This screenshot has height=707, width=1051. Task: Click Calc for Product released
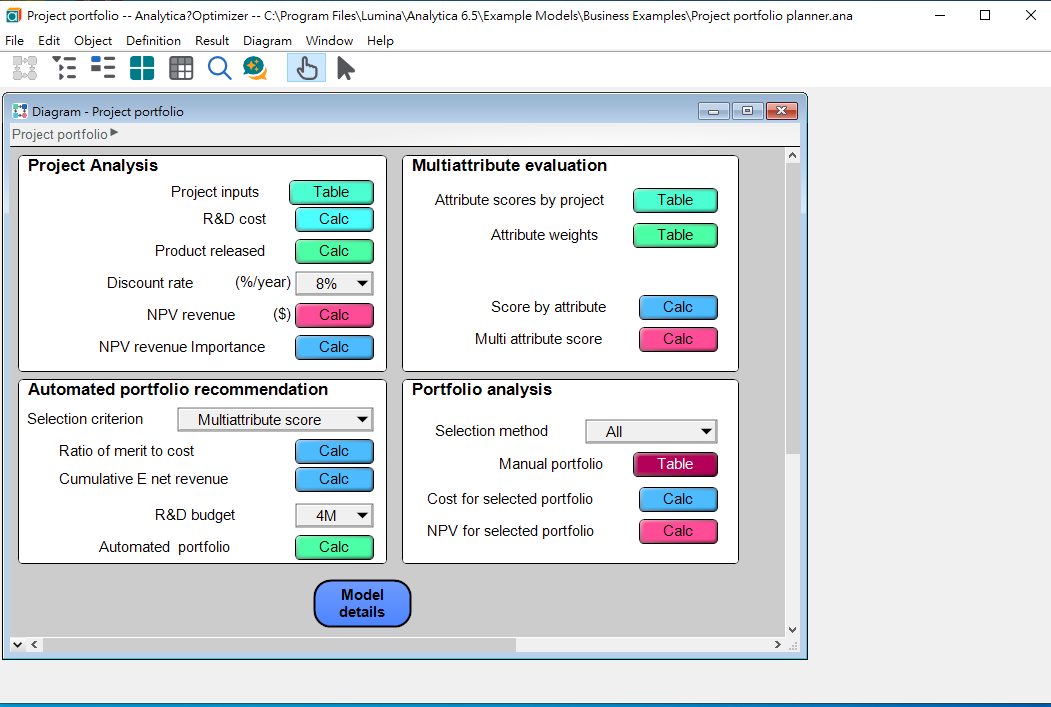(x=334, y=251)
